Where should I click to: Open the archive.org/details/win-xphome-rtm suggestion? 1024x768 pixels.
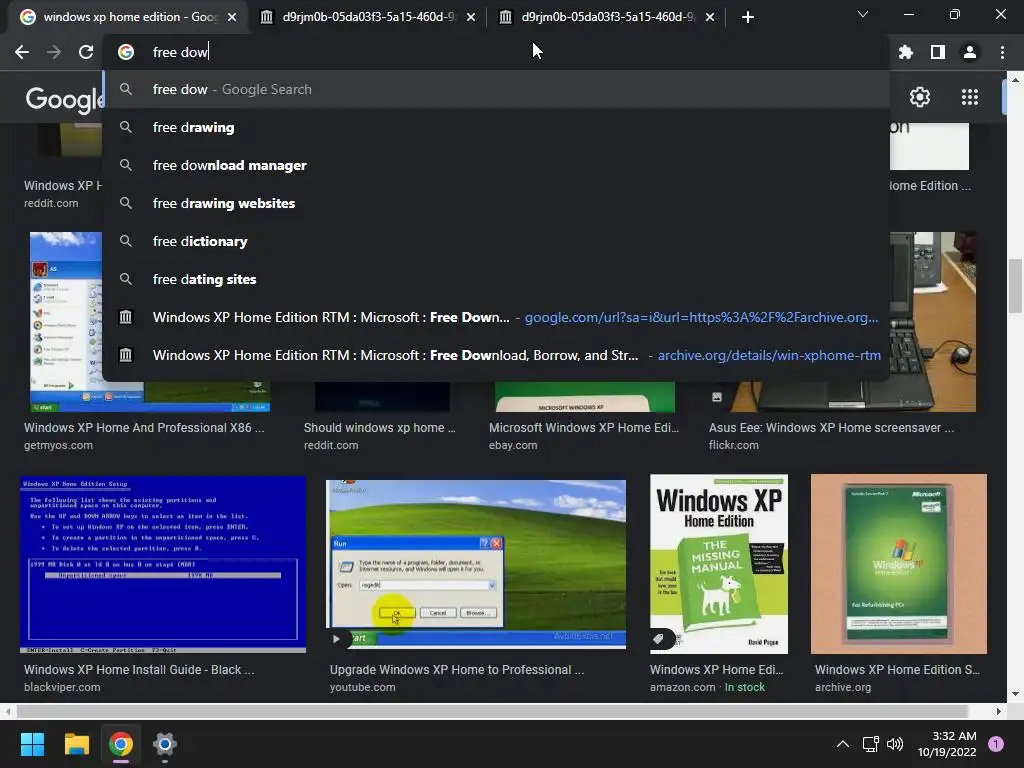click(x=496, y=355)
